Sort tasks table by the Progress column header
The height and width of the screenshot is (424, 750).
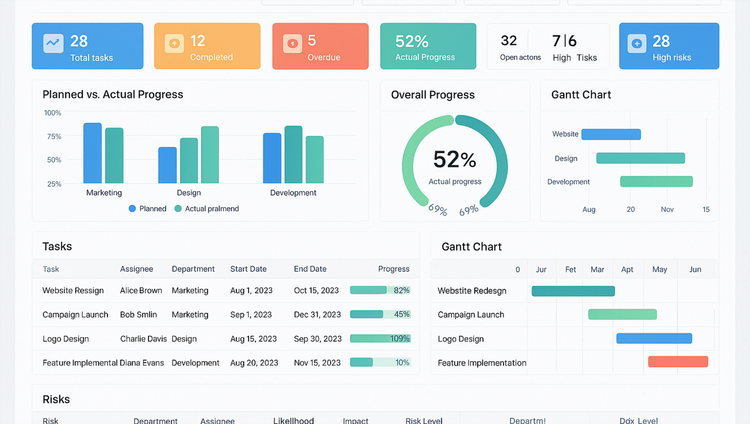[x=394, y=269]
